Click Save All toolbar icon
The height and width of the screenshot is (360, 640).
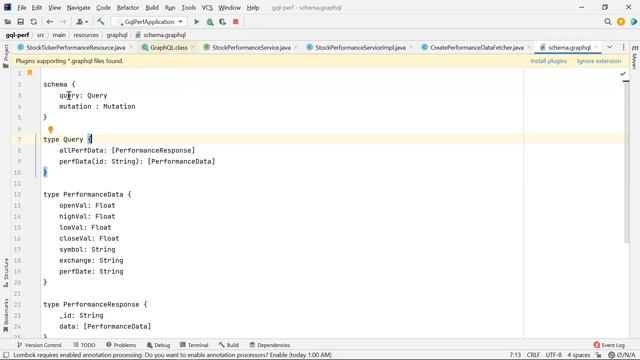pos(20,22)
